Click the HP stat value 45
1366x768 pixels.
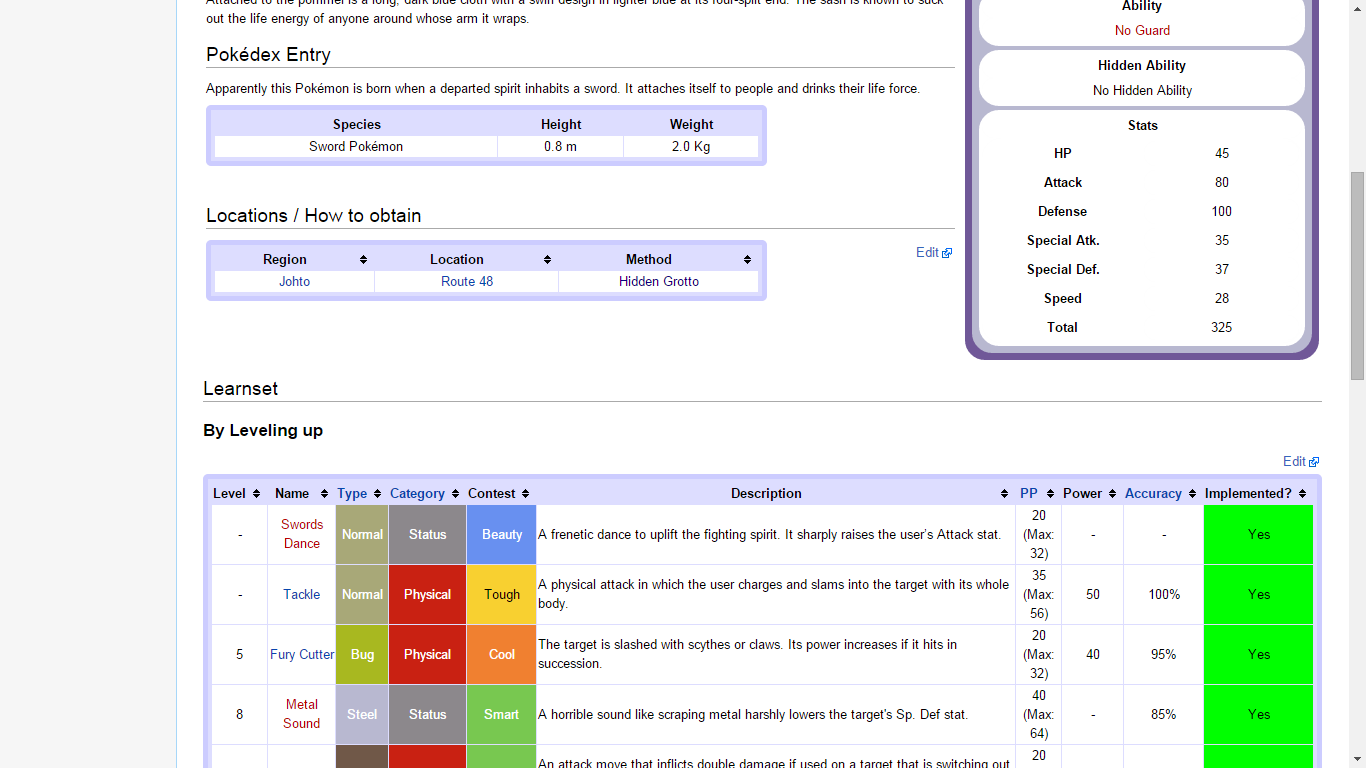1222,154
